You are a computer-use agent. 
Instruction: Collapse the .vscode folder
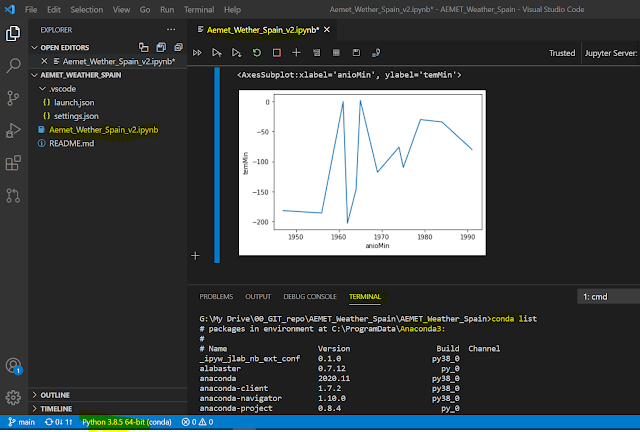pos(42,89)
